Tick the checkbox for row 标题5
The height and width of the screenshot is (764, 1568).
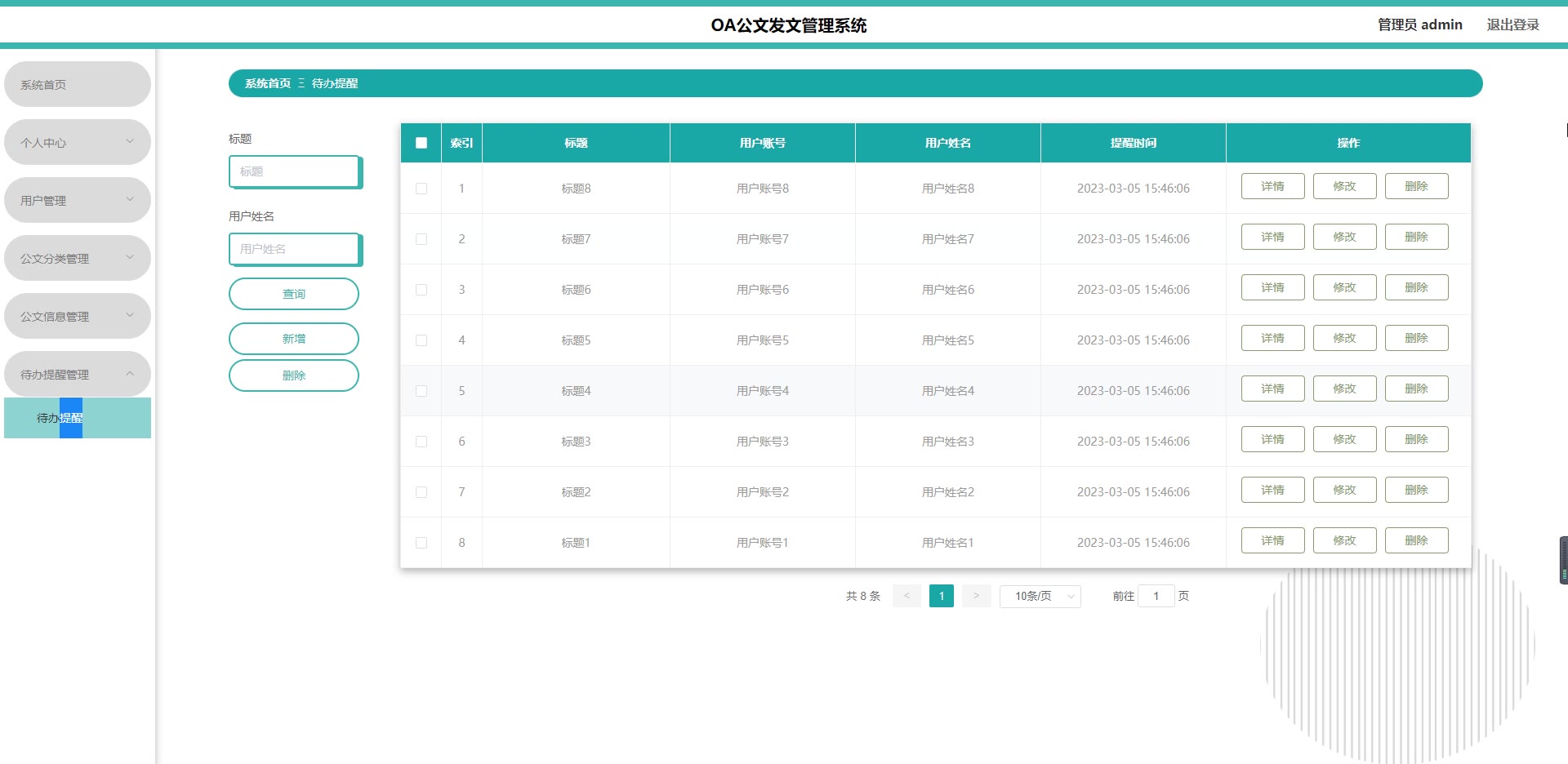421,340
